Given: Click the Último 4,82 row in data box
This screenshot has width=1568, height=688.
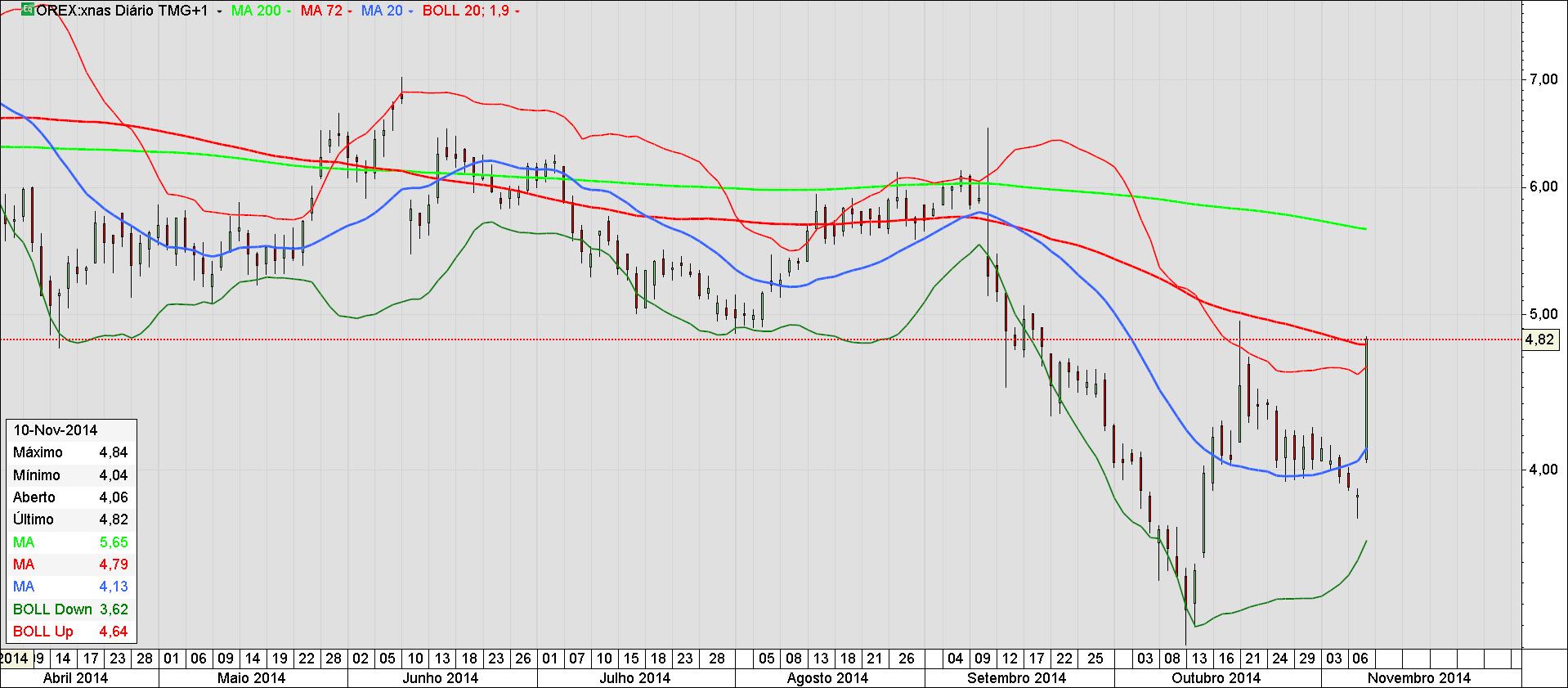Looking at the screenshot, I should tap(70, 519).
